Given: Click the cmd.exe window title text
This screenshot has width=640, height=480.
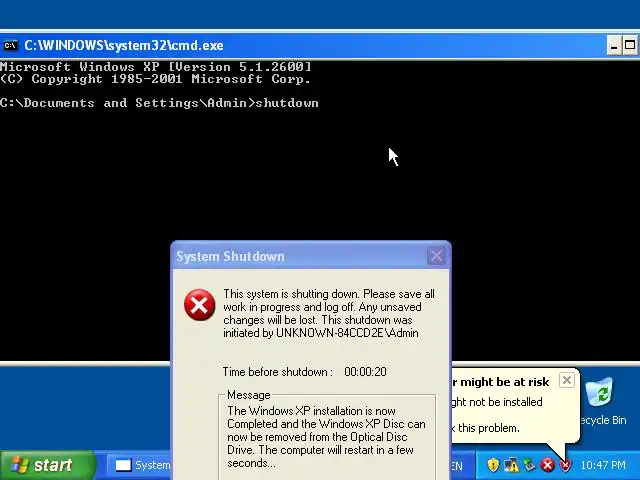Looking at the screenshot, I should click(x=124, y=45).
